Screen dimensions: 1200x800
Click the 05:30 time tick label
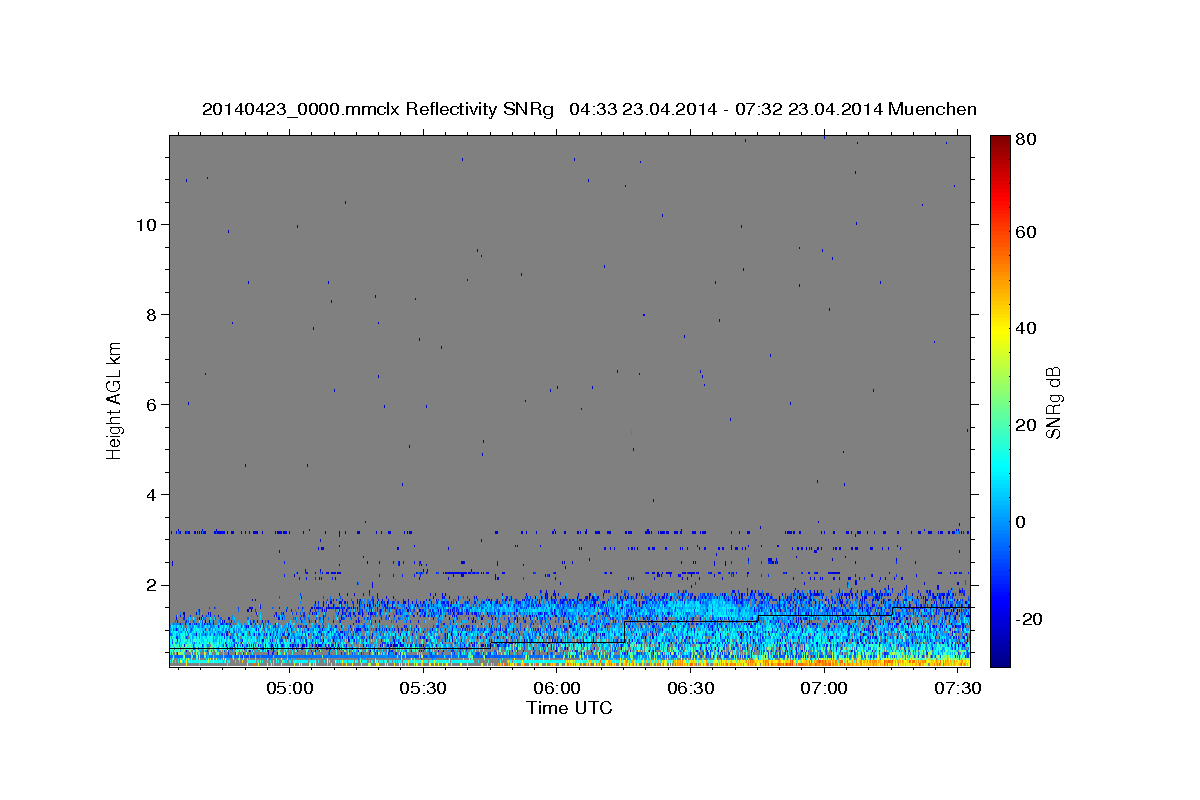tap(423, 689)
